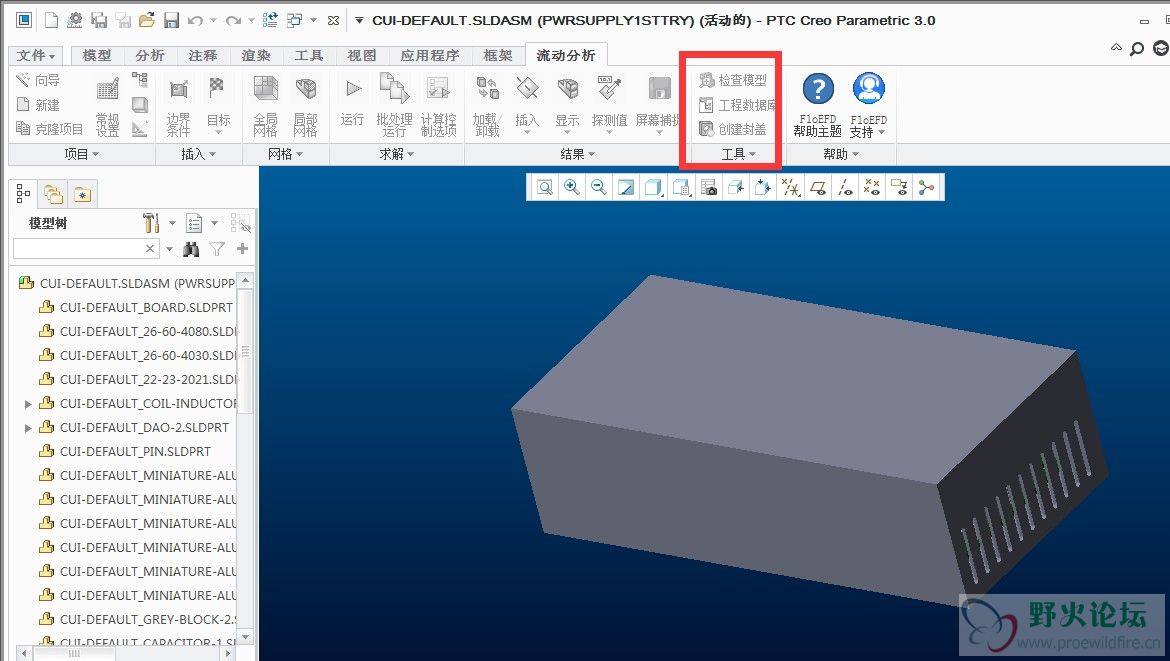This screenshot has height=661, width=1170.
Task: Click the Zoom Out magnifier icon
Action: 598,187
